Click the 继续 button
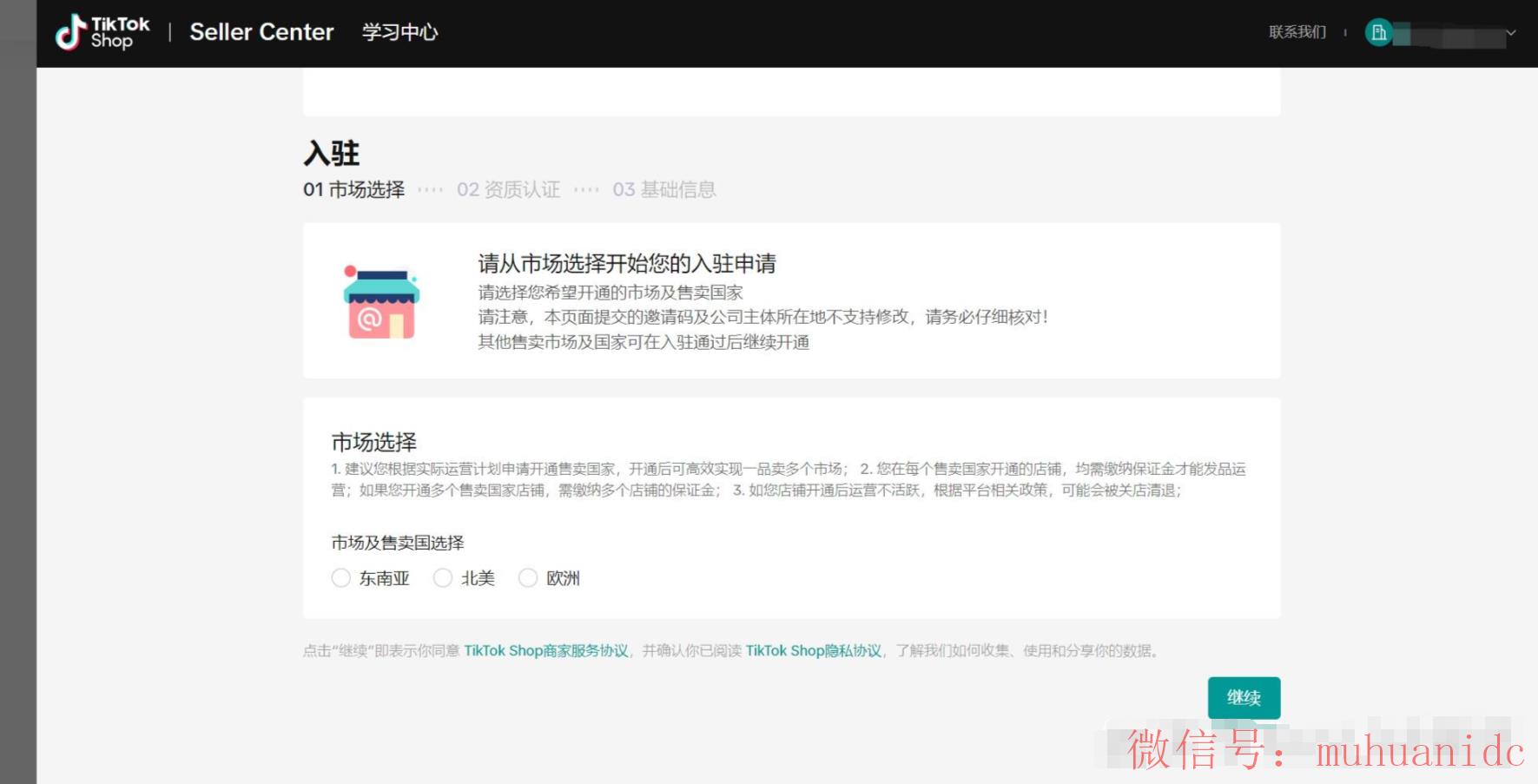This screenshot has width=1538, height=784. (1244, 698)
